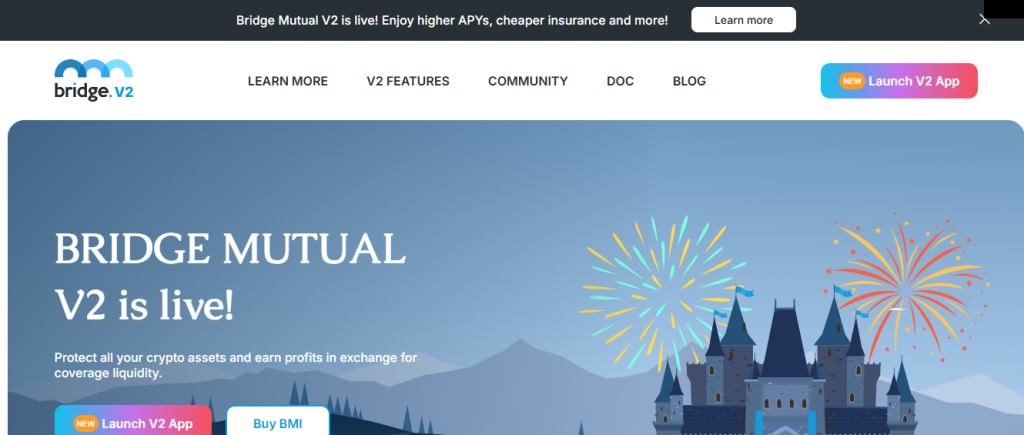The height and width of the screenshot is (435, 1024).
Task: Click the Learn more button in banner
Action: point(743,20)
